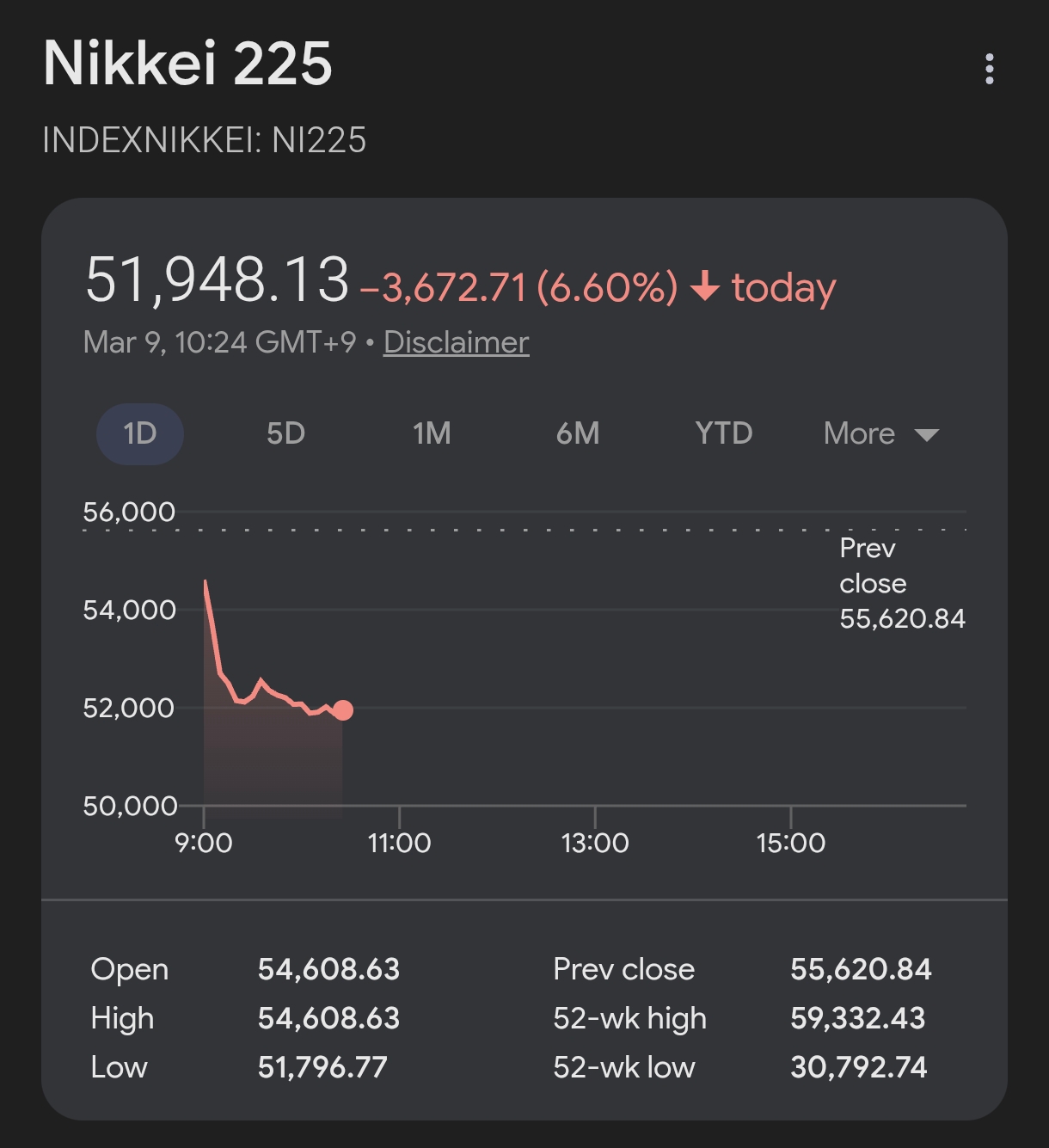
Task: Click the 52-wk high value
Action: tap(857, 1018)
